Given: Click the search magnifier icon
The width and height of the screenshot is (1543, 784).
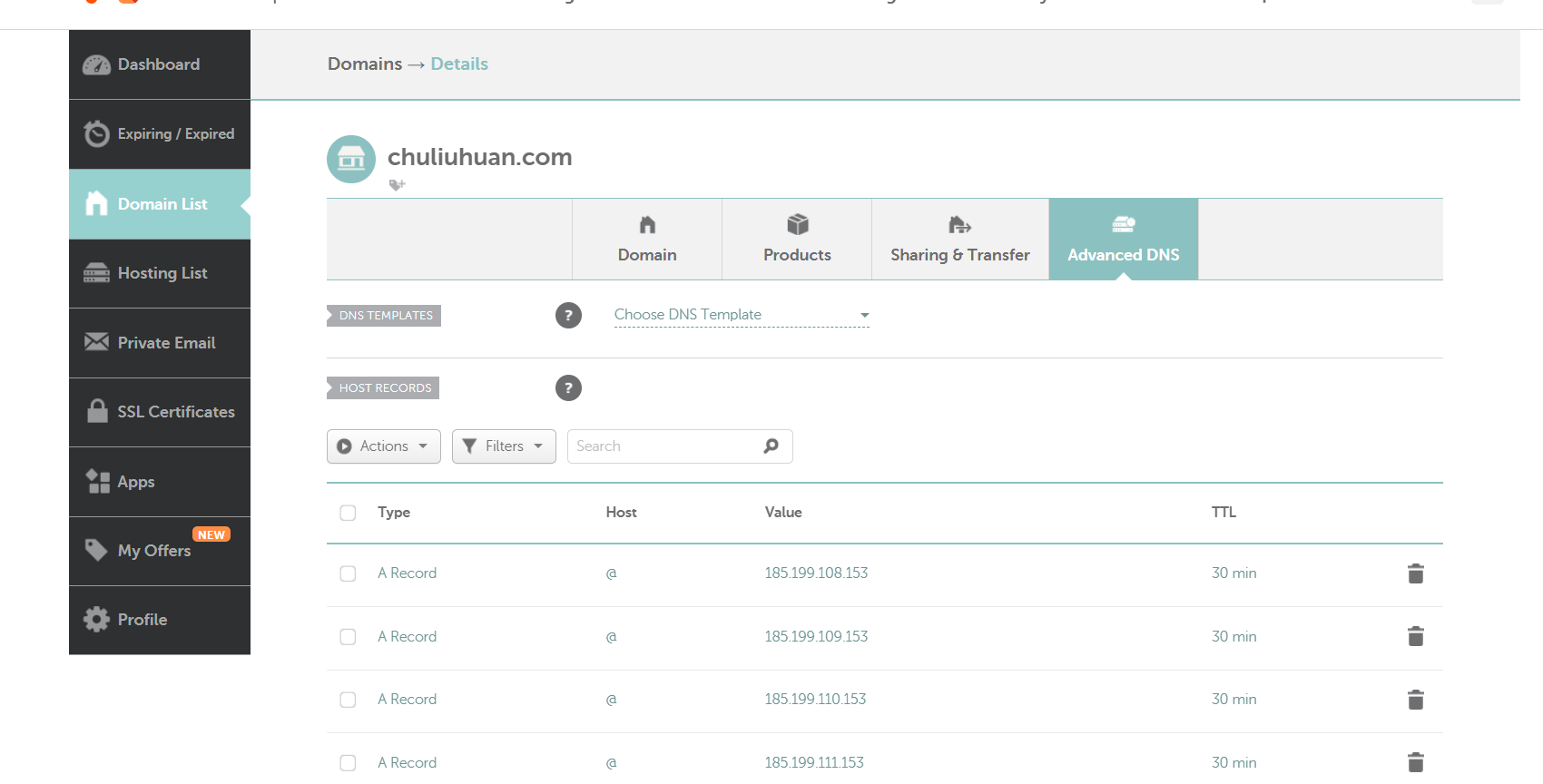Looking at the screenshot, I should [771, 446].
